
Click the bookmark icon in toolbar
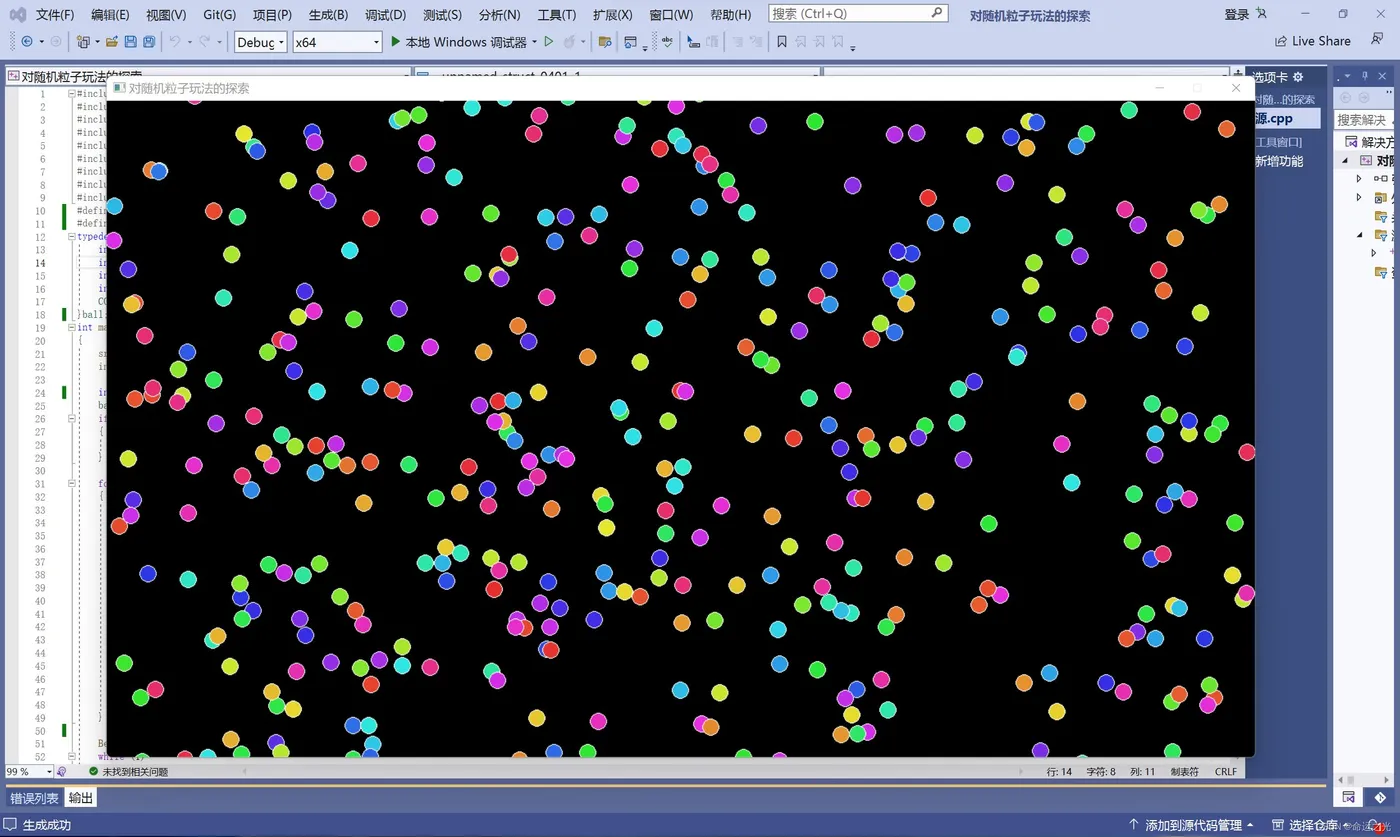782,42
